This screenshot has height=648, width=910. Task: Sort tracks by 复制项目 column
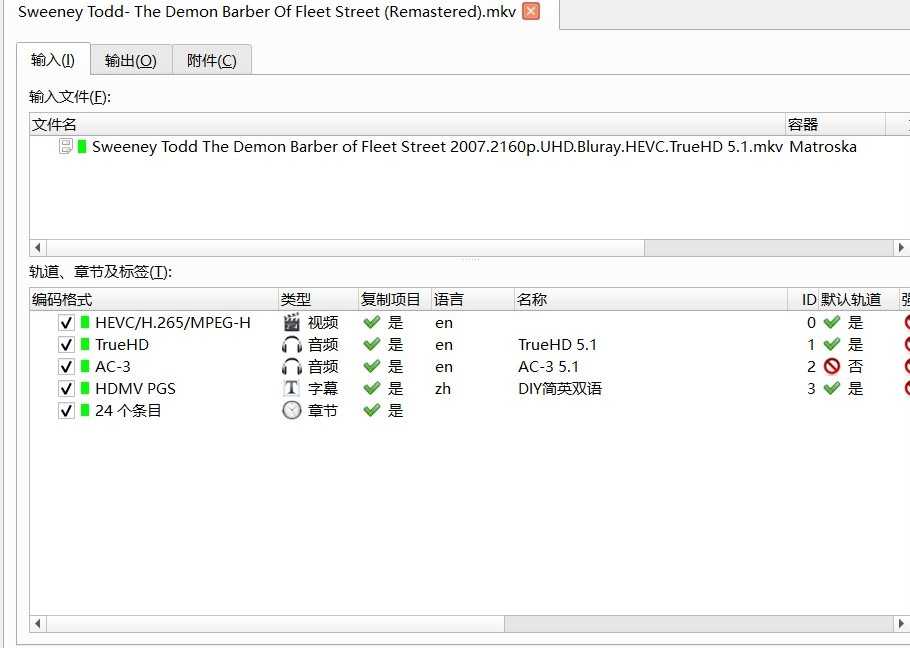[395, 299]
